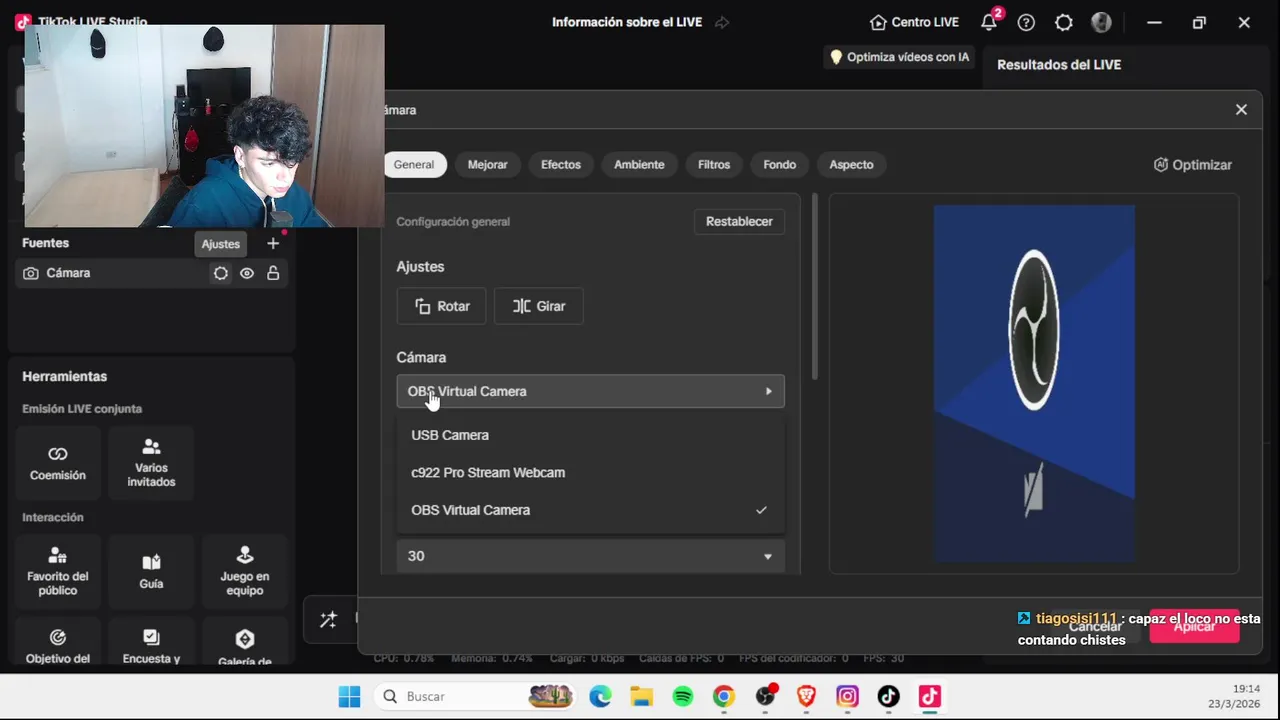Viewport: 1280px width, 720px height.
Task: Switch to the Aspecto tab
Action: [x=852, y=165]
